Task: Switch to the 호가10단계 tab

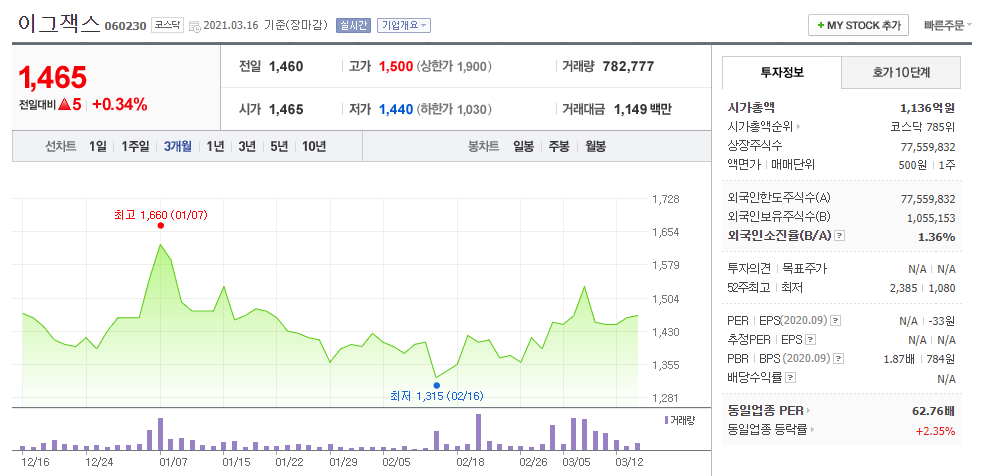Action: click(901, 72)
